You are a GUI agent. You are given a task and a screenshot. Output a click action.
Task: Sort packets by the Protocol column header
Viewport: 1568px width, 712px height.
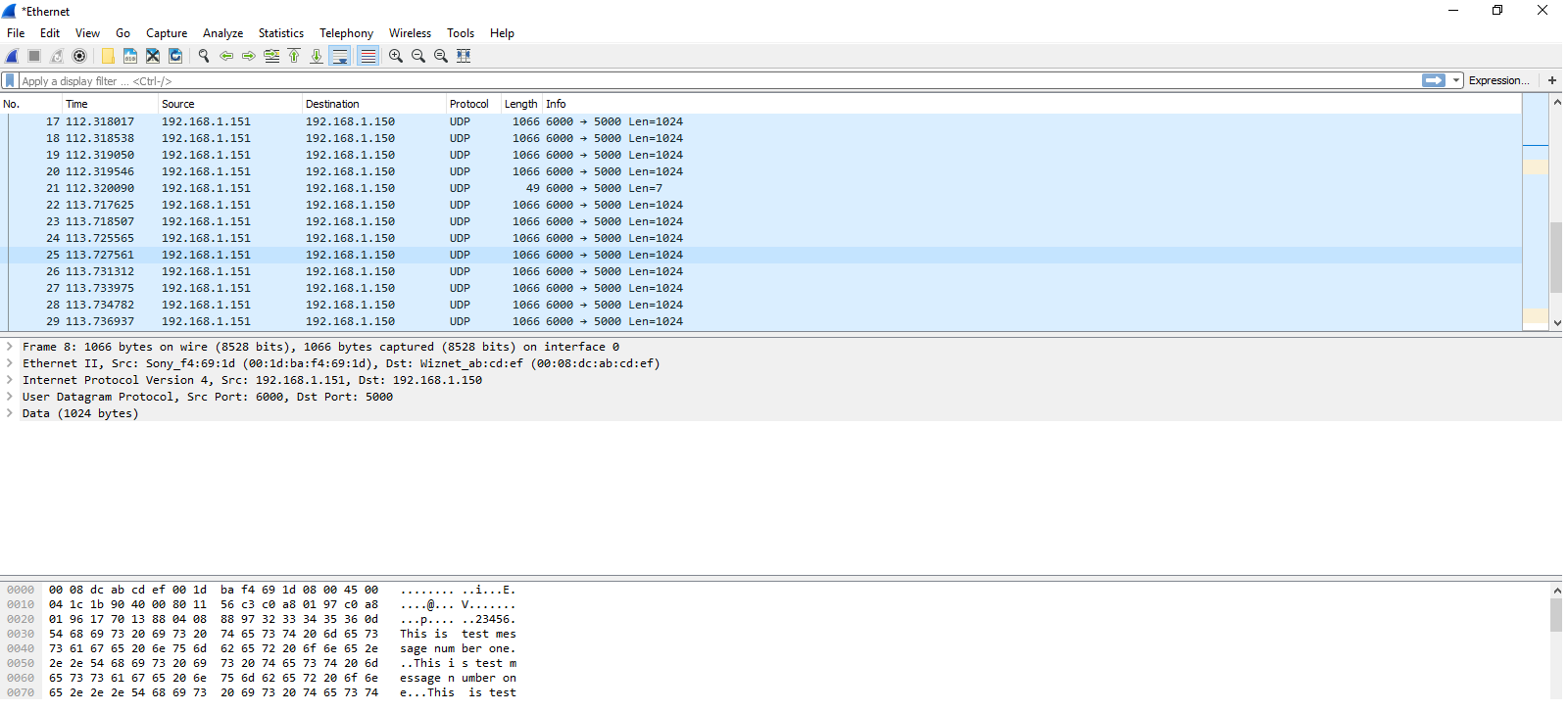point(473,104)
